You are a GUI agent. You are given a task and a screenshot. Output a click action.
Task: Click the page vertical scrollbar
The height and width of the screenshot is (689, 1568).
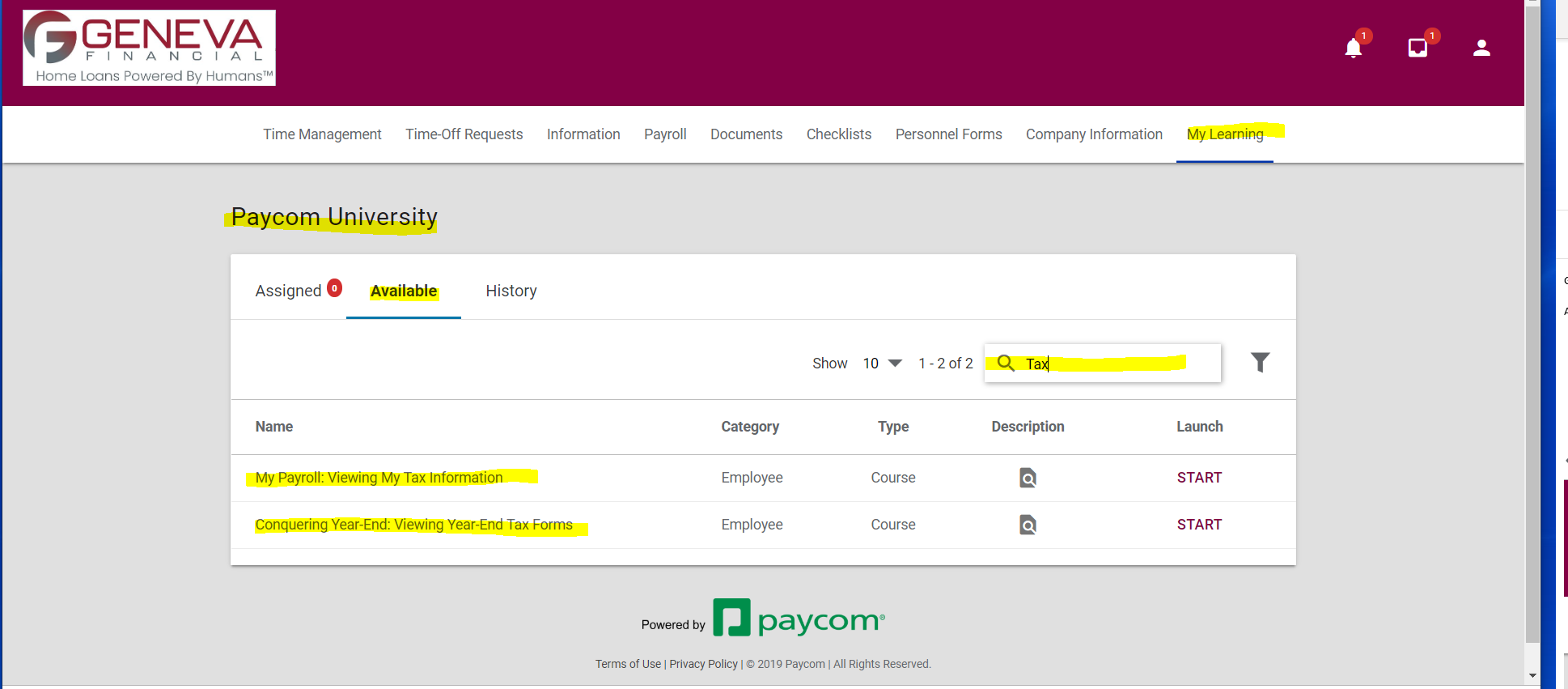(1532, 324)
